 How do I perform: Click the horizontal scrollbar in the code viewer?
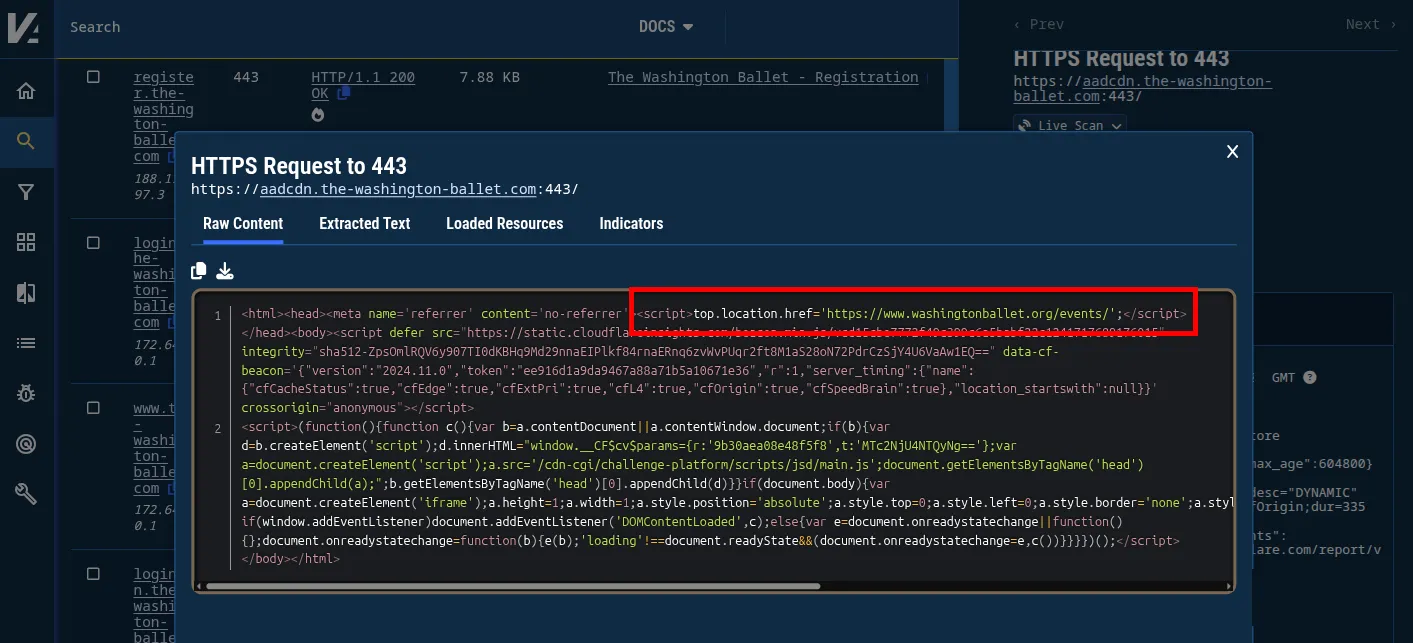coord(512,586)
